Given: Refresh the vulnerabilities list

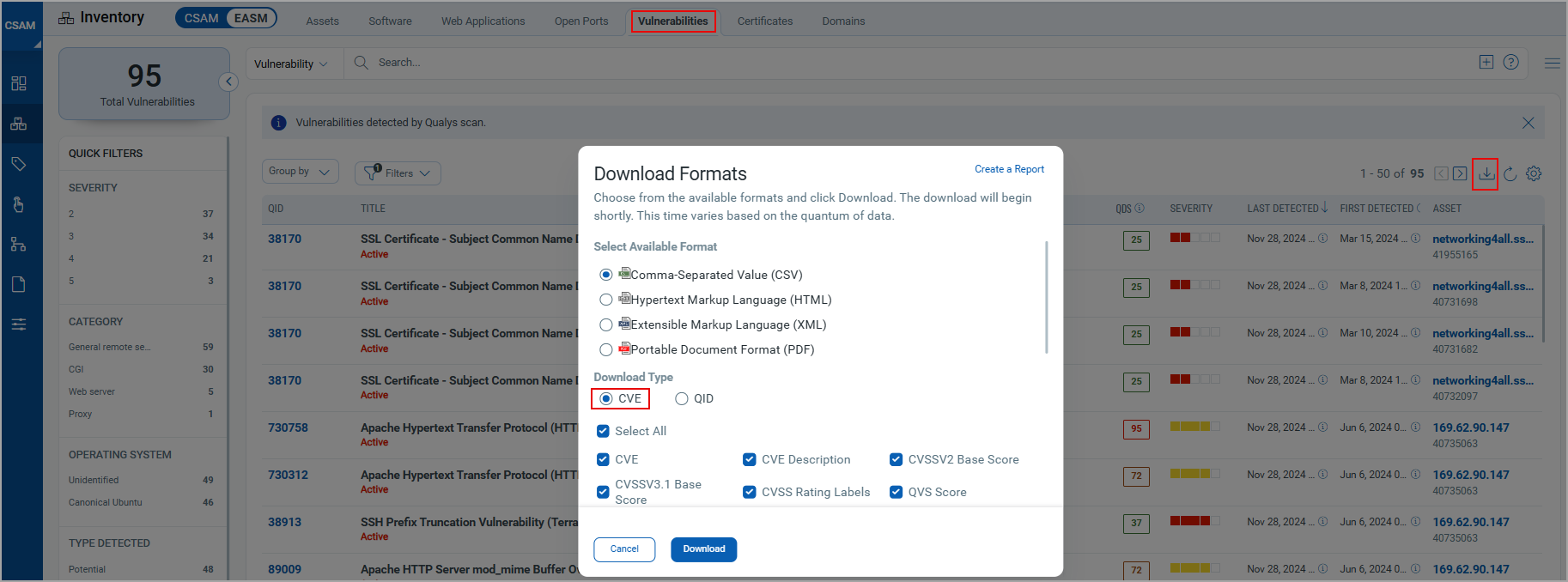Looking at the screenshot, I should coord(1510,173).
